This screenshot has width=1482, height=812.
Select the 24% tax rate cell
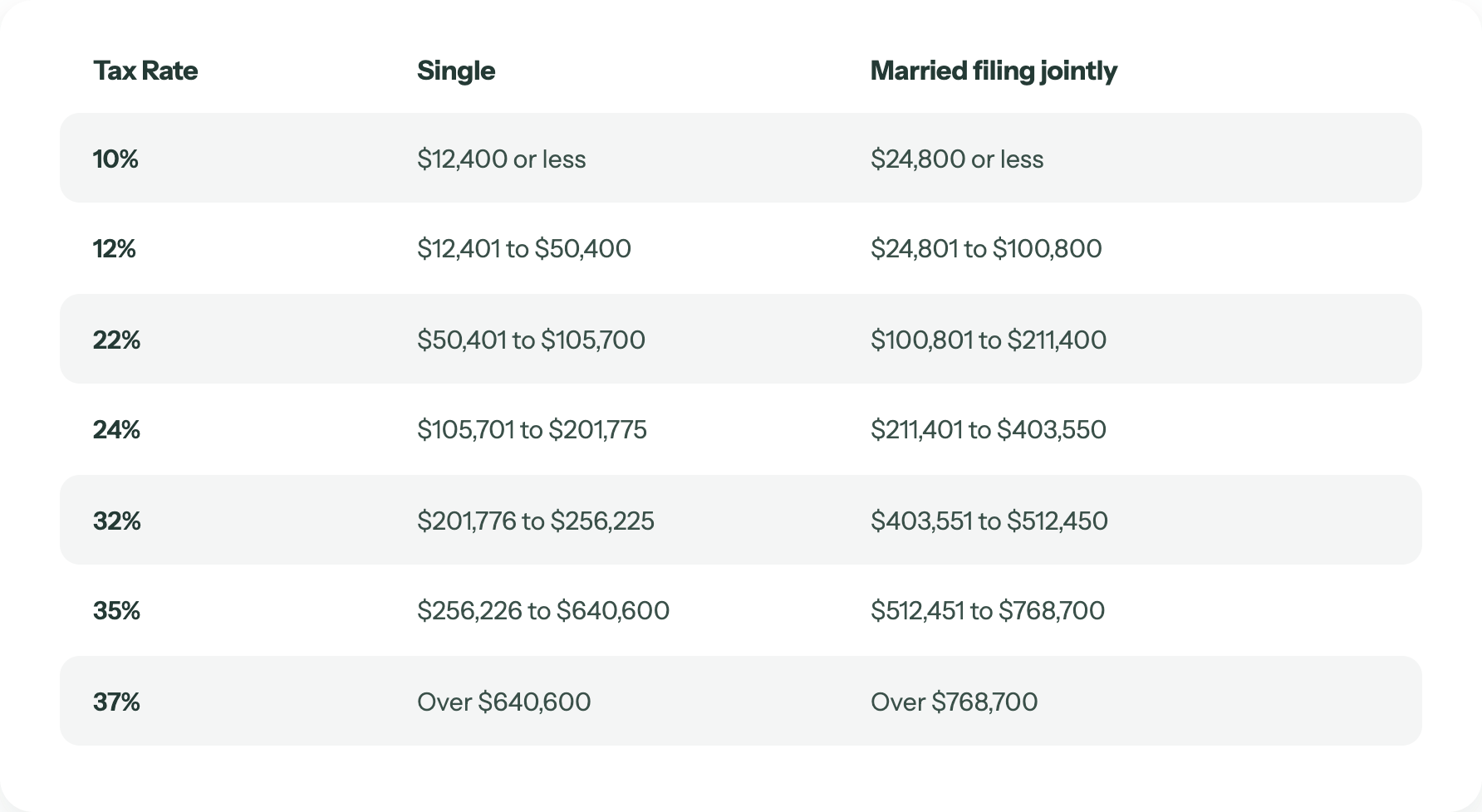116,429
